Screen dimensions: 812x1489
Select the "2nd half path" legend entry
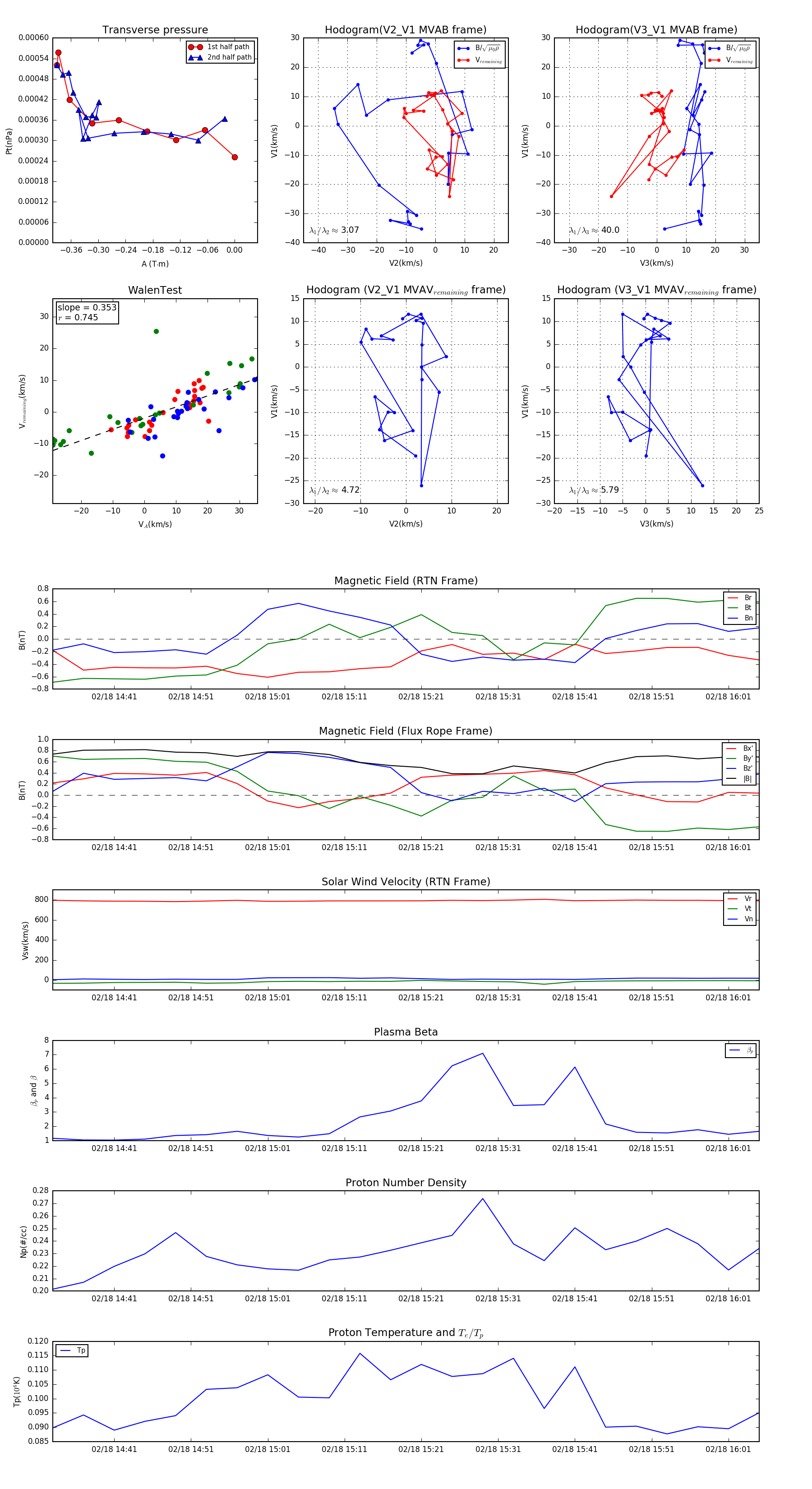point(220,57)
